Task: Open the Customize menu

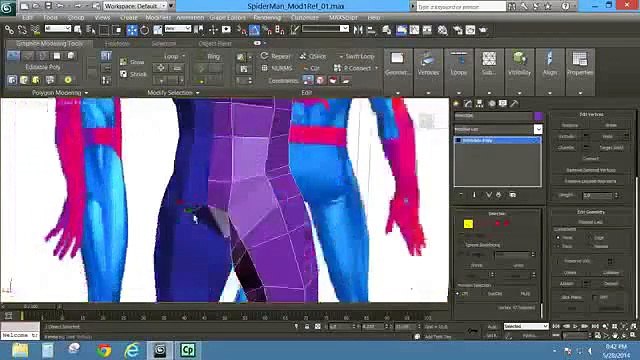Action: [304, 18]
